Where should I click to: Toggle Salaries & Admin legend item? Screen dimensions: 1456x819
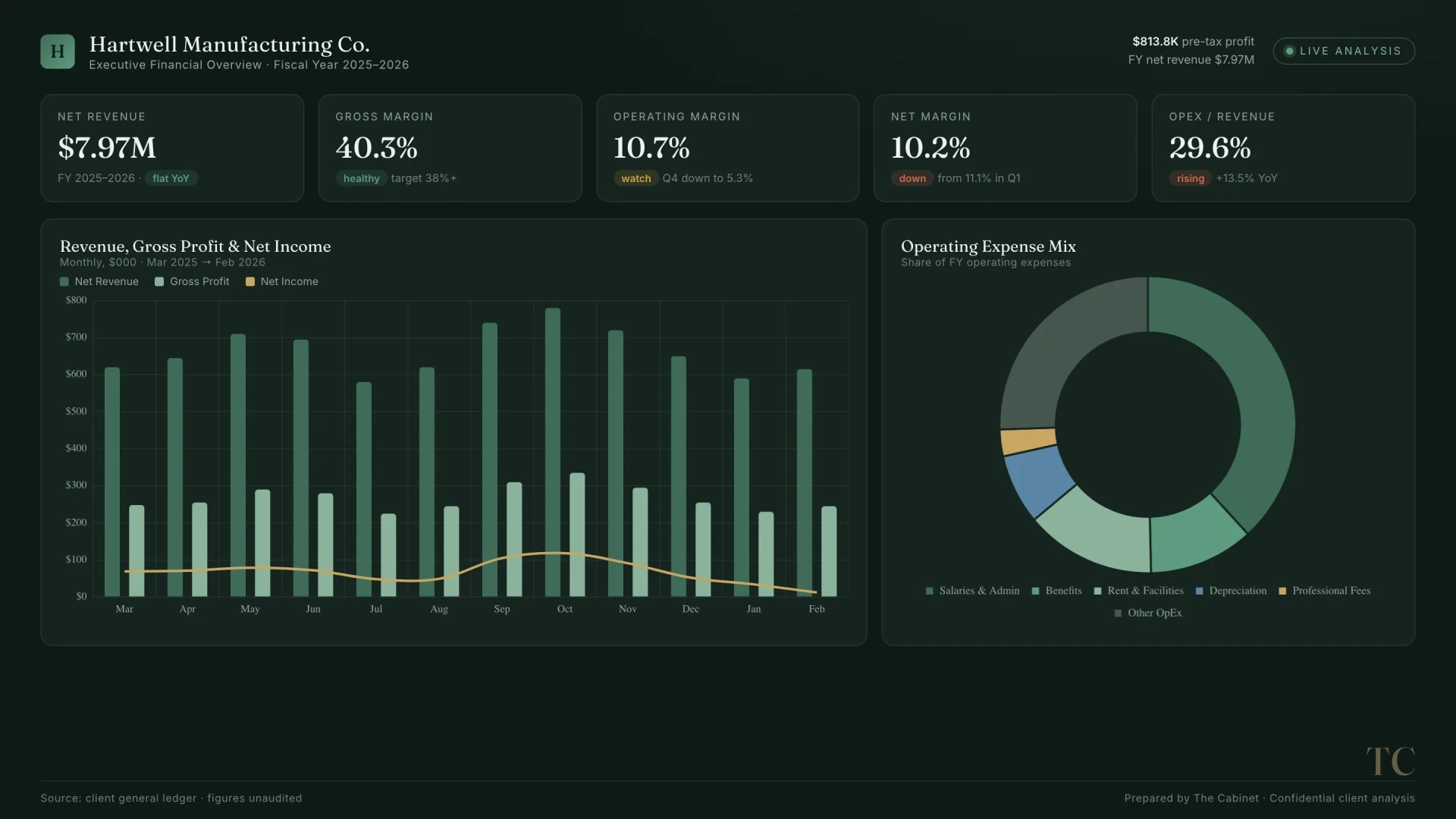pos(973,591)
